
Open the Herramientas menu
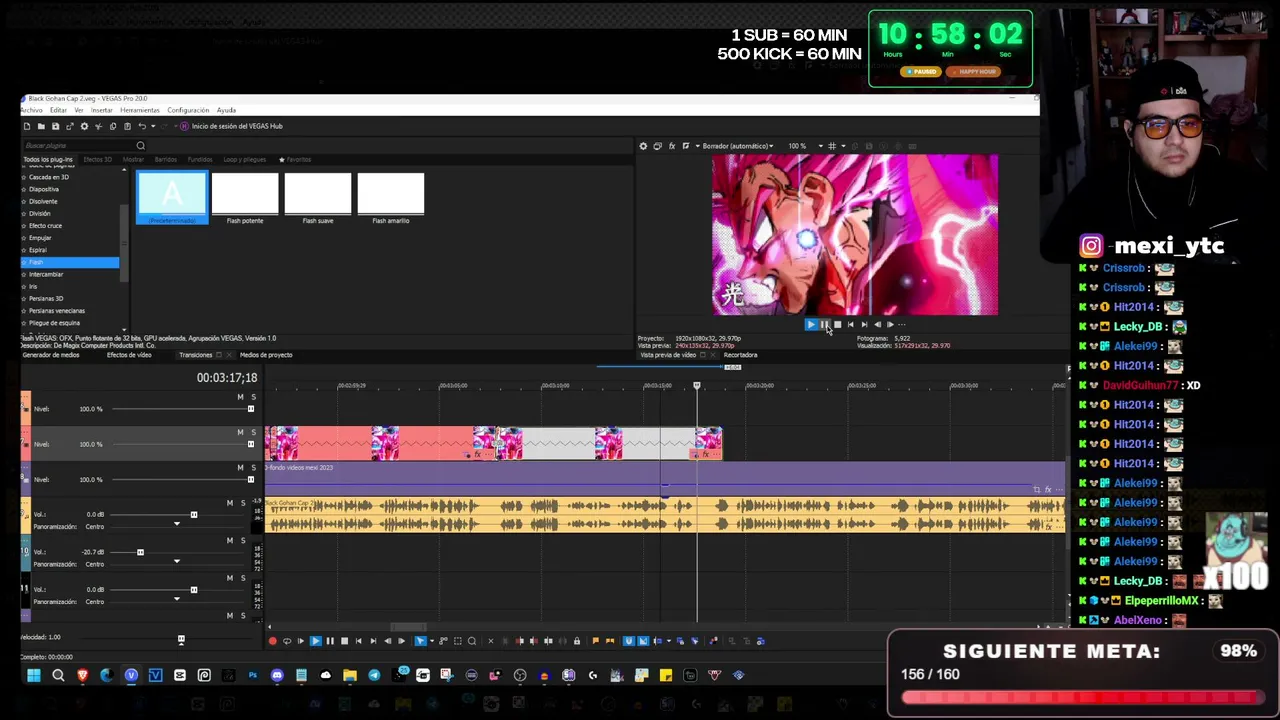[x=140, y=110]
